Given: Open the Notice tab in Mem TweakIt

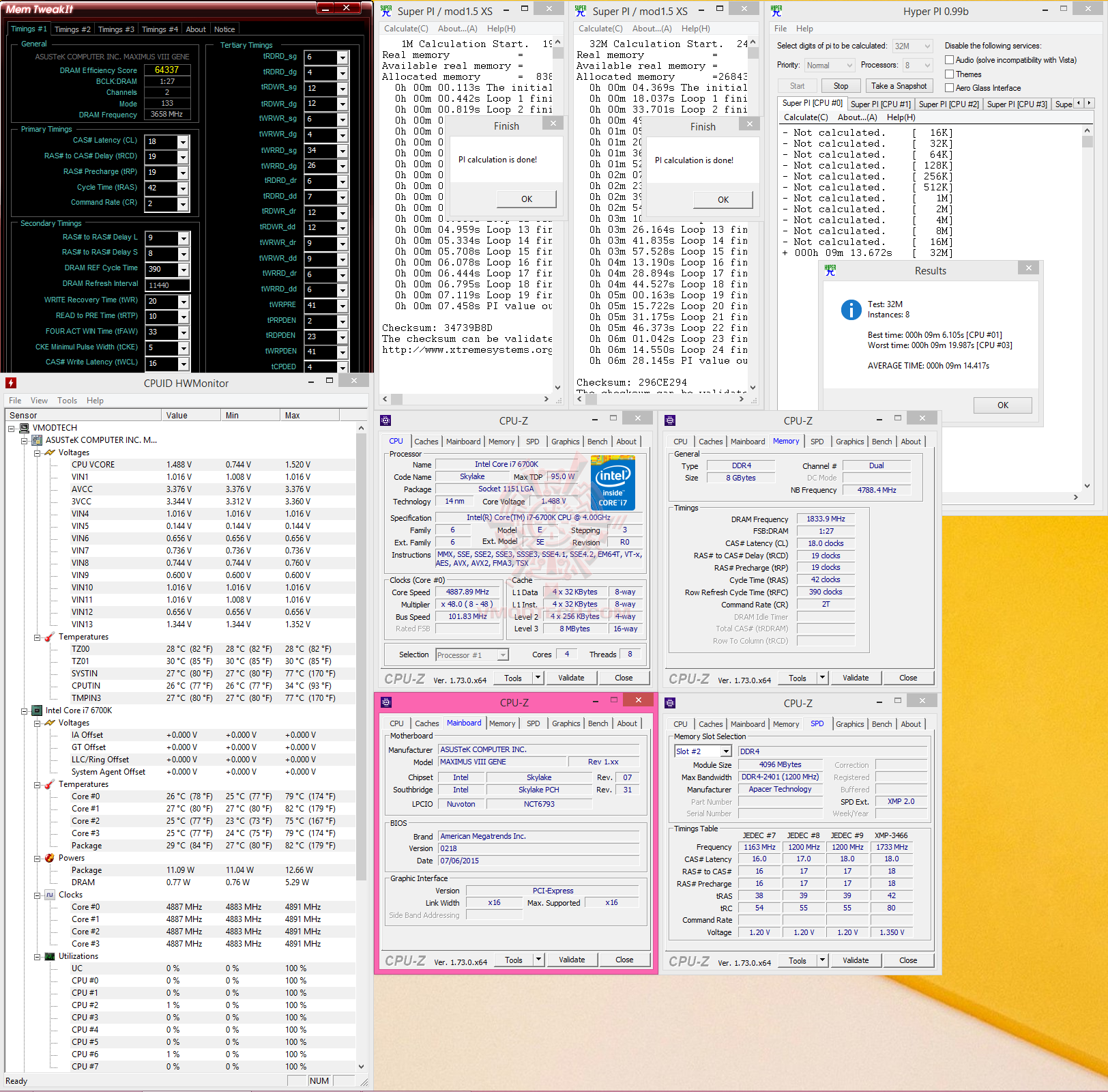Looking at the screenshot, I should click(x=224, y=29).
